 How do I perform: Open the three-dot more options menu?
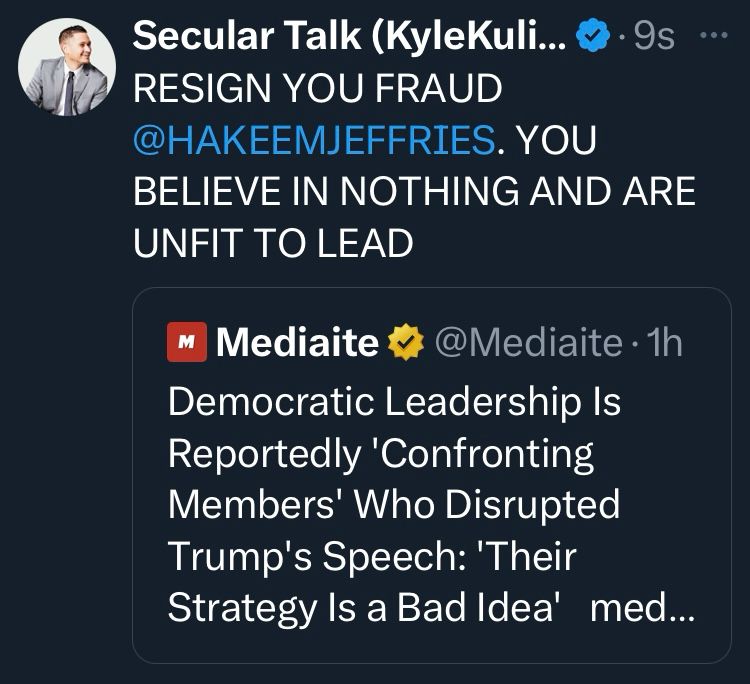coord(711,35)
